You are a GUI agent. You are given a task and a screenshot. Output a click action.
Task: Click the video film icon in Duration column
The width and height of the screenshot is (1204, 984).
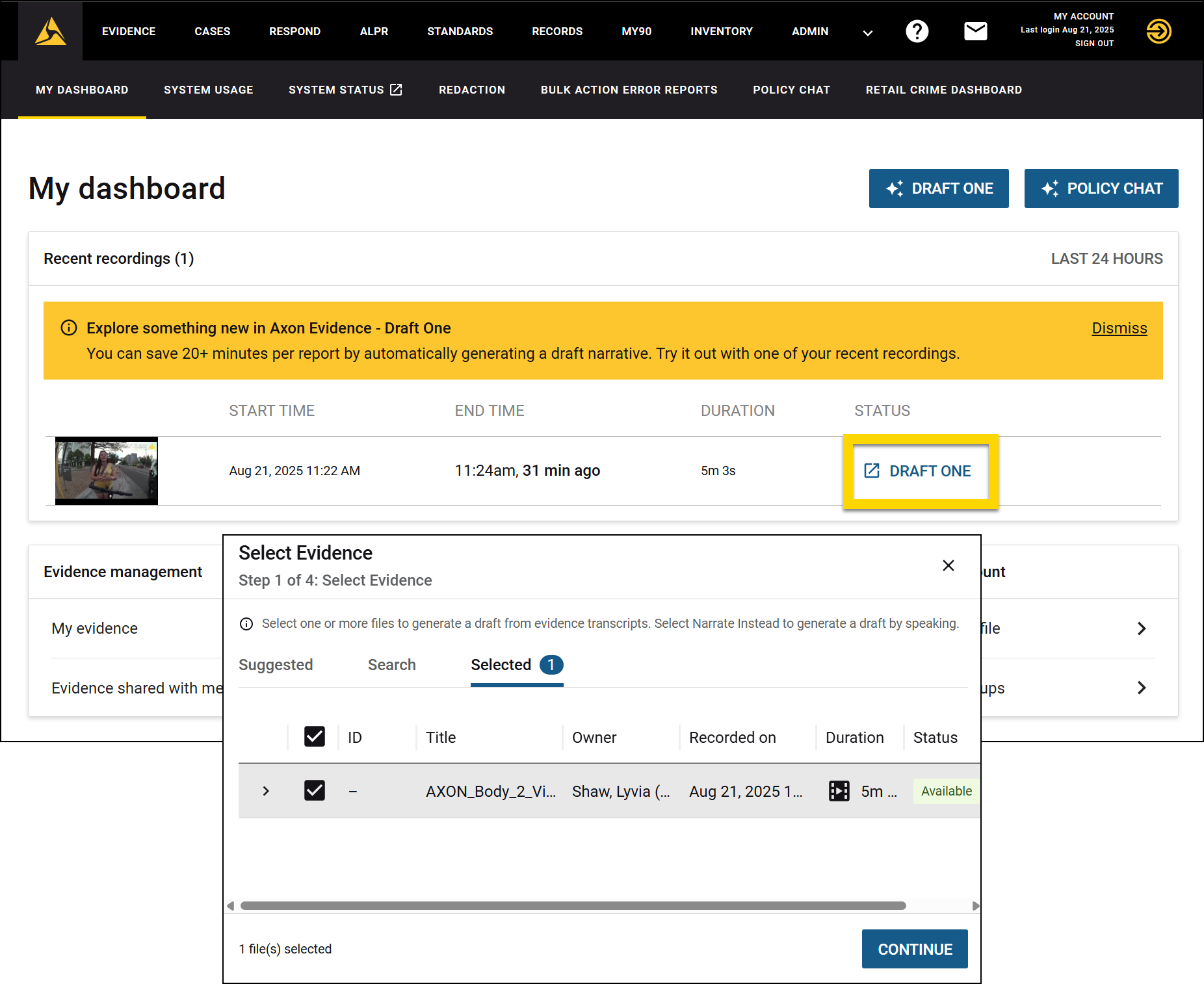[839, 791]
